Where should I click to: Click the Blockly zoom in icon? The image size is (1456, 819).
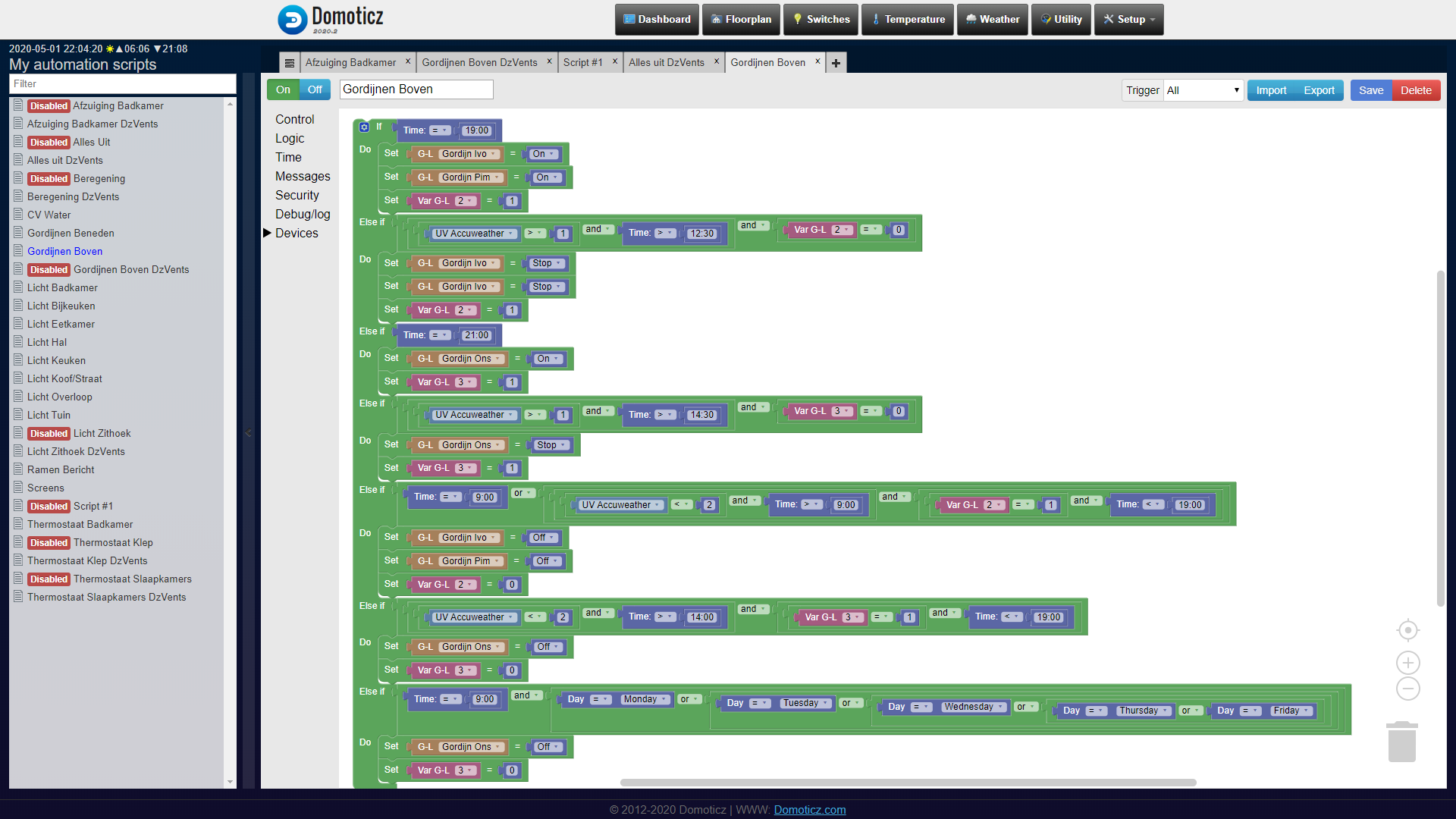(1407, 663)
